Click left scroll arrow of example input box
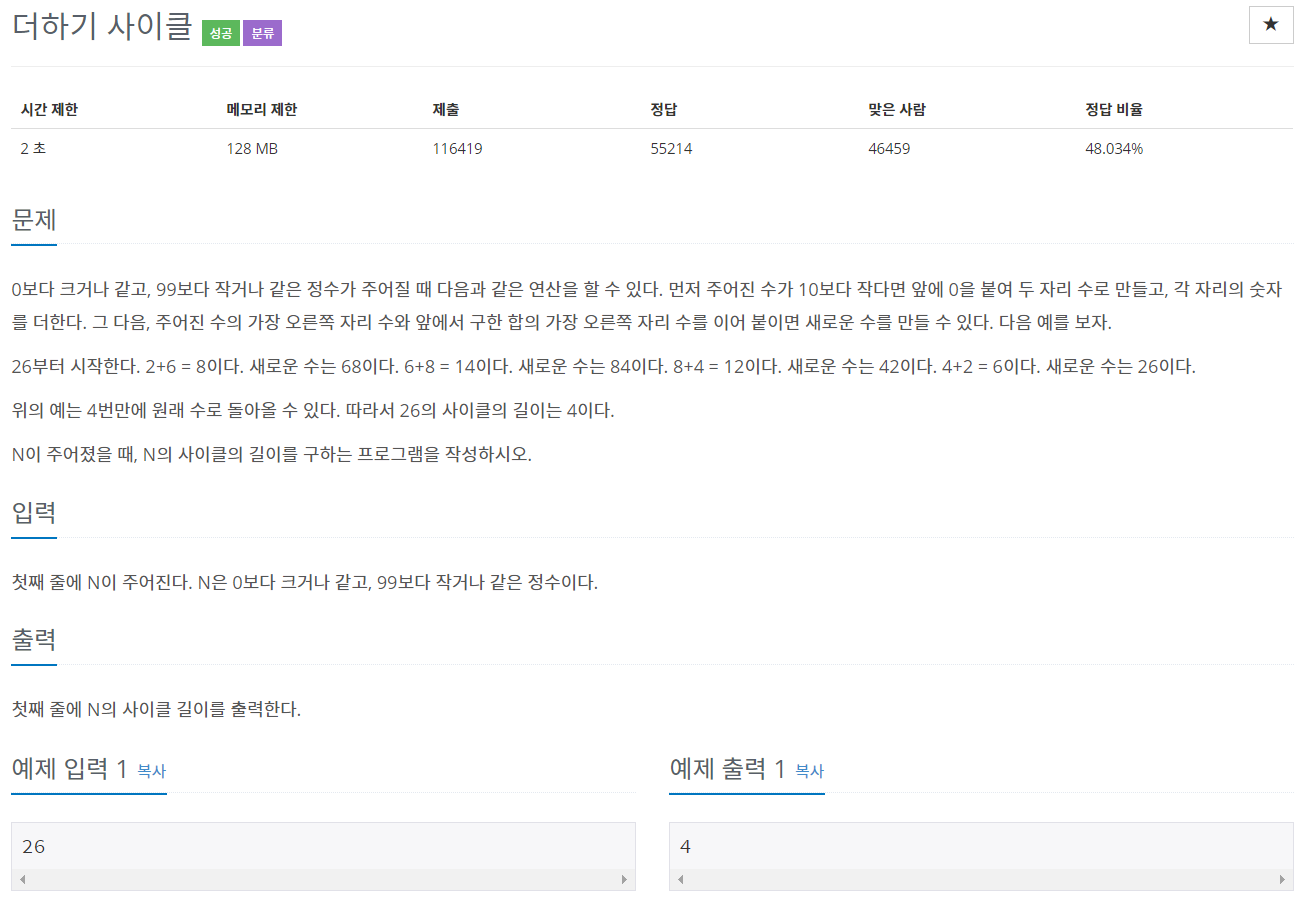Screen dimensions: 1307x901 click(22, 880)
